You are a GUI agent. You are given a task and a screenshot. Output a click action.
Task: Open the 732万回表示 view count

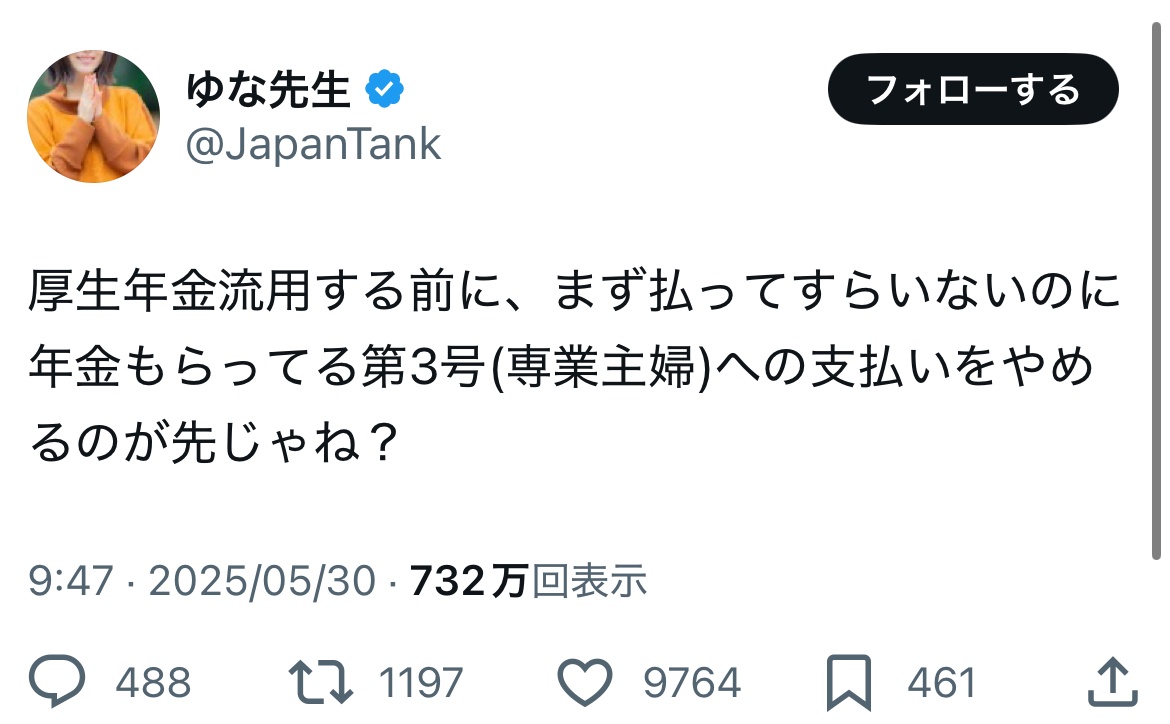tap(529, 581)
